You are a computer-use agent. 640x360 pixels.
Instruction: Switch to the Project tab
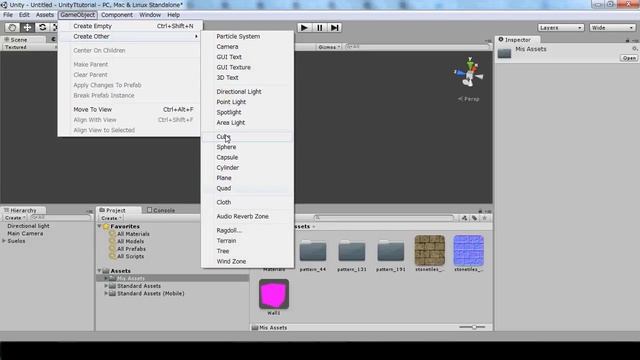[118, 210]
